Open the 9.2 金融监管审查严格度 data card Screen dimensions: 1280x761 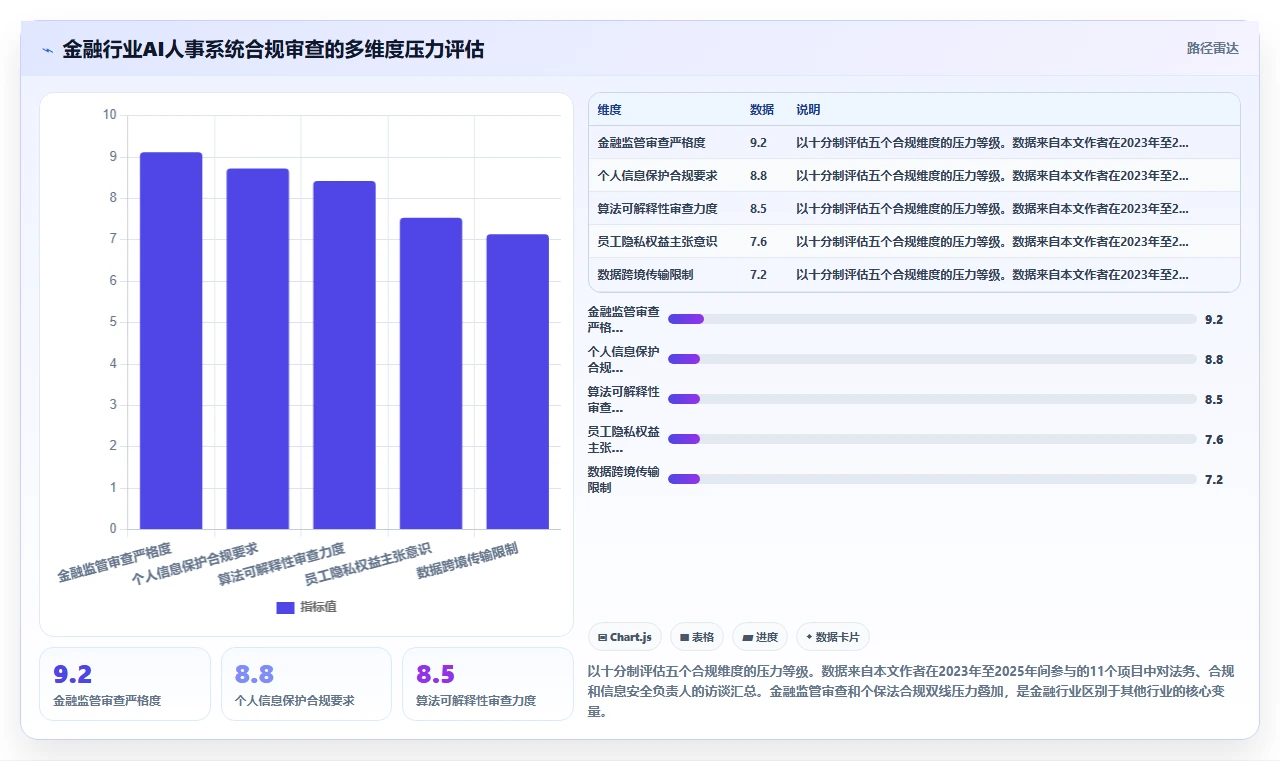point(125,684)
